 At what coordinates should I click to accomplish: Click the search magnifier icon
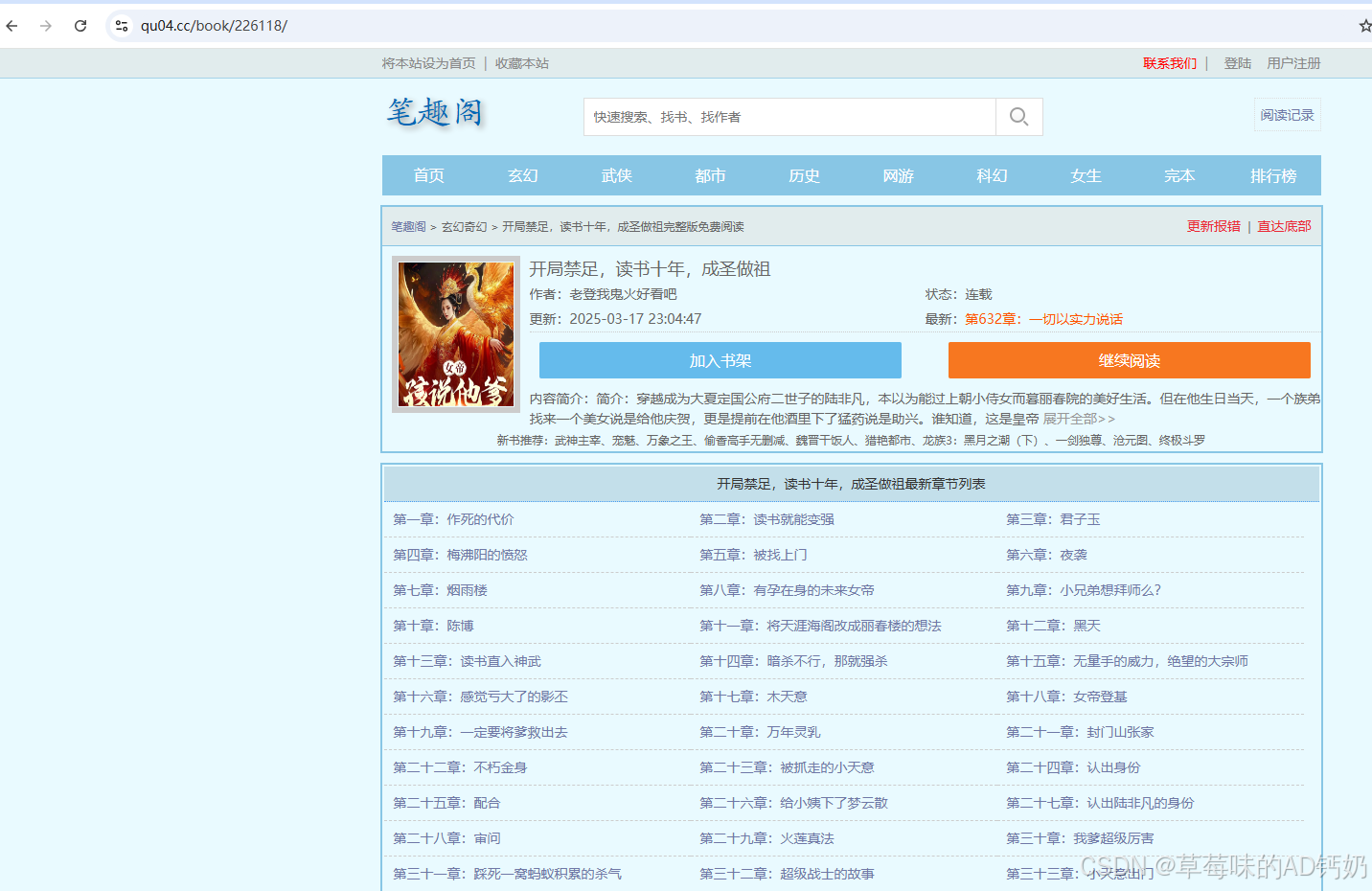tap(1018, 116)
